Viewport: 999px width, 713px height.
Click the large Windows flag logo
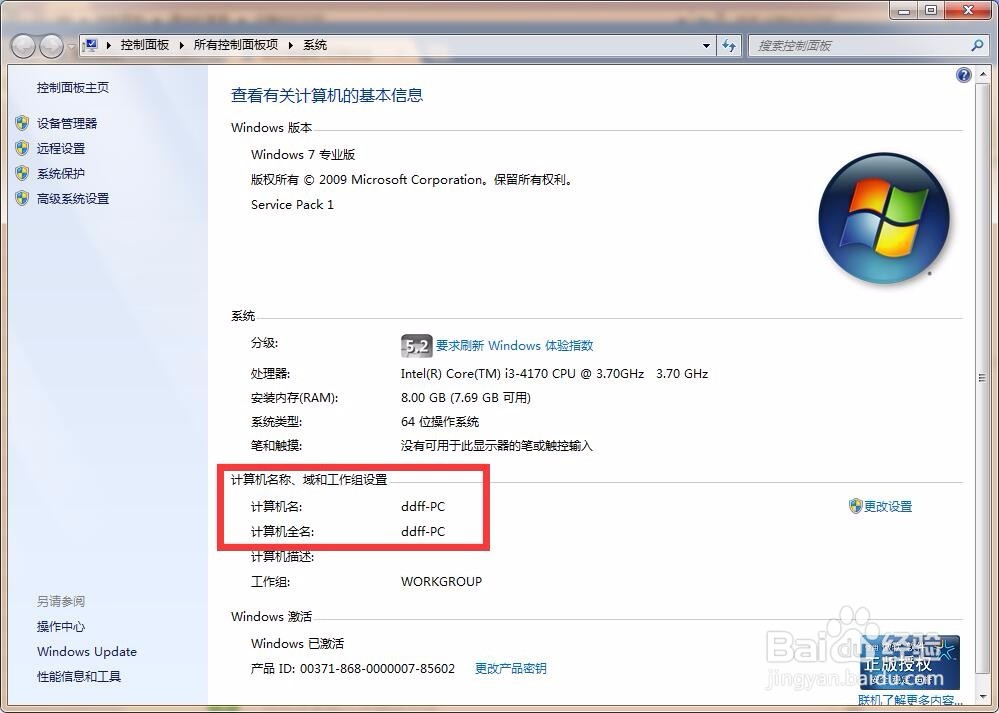coord(884,218)
